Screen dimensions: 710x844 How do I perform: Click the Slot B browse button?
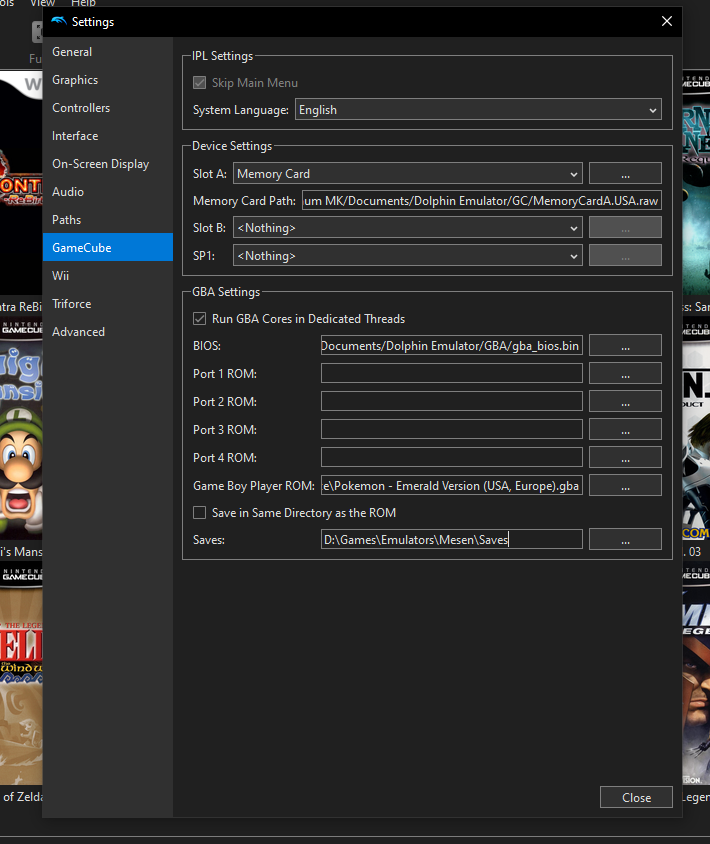coord(625,228)
